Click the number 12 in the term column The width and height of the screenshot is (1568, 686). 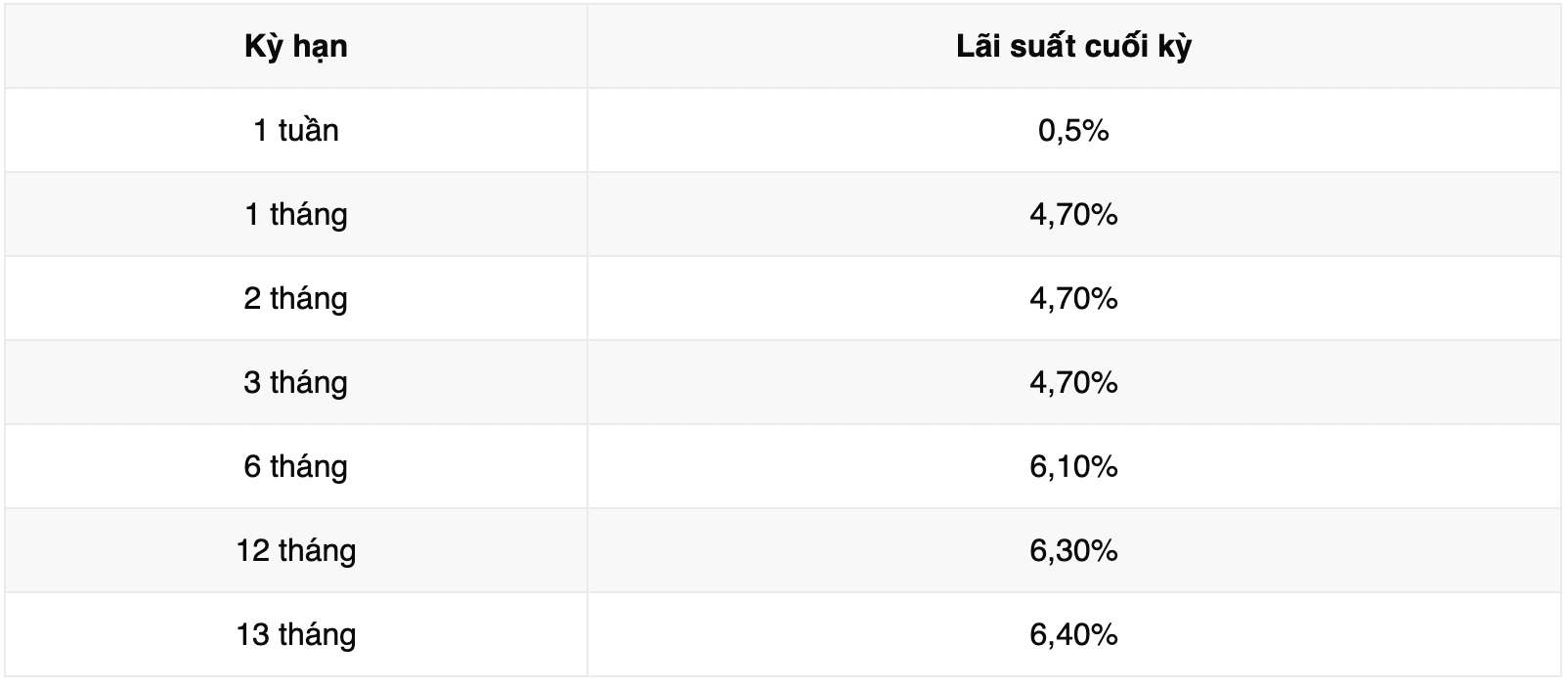(252, 551)
